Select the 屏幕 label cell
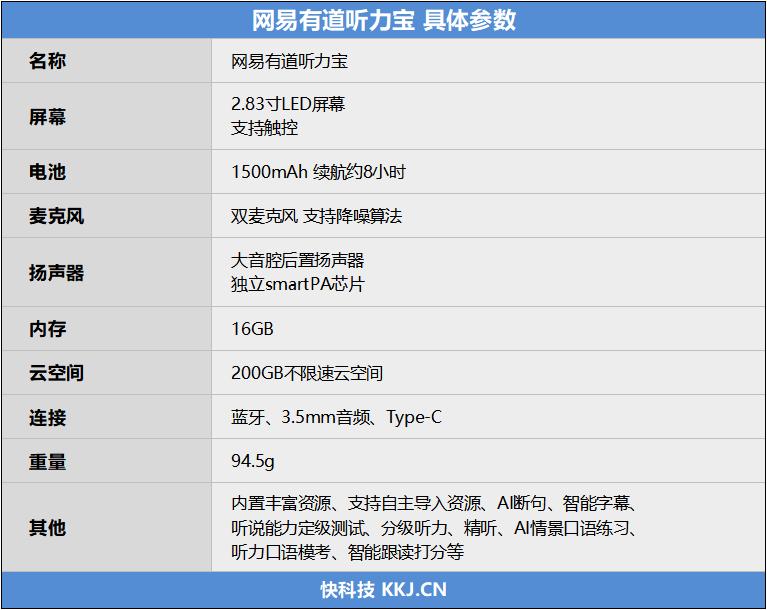Image resolution: width=767 pixels, height=610 pixels. (x=107, y=116)
